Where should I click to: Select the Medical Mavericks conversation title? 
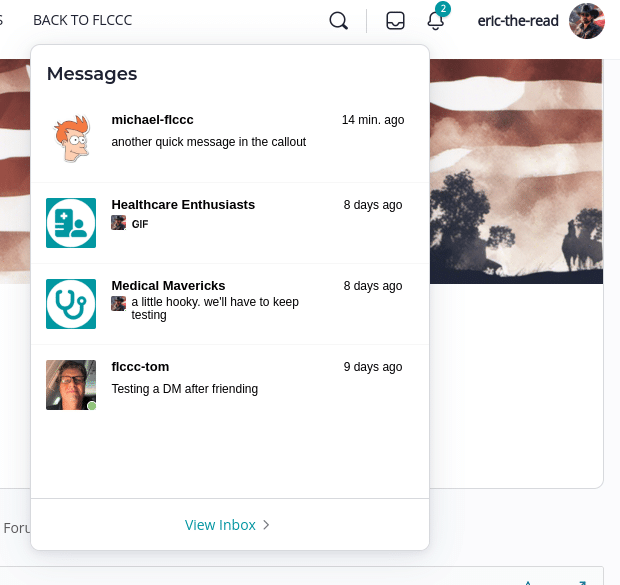tap(168, 285)
